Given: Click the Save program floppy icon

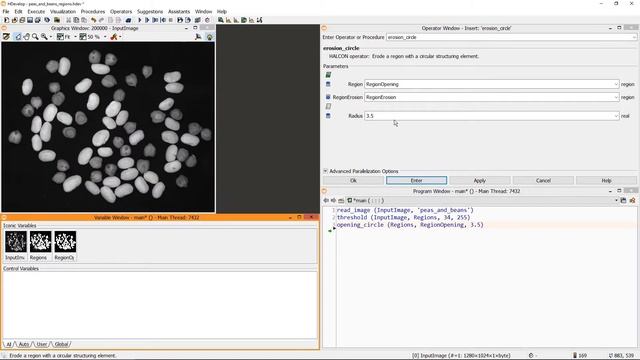Looking at the screenshot, I should pyautogui.click(x=30, y=20).
